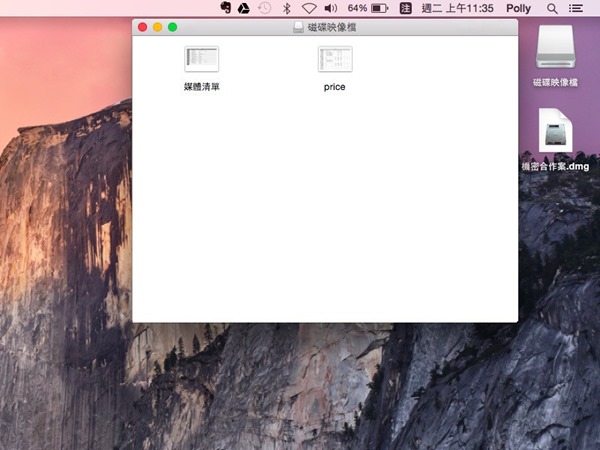
Task: Click the 媒體清單 file name label
Action: coord(202,87)
